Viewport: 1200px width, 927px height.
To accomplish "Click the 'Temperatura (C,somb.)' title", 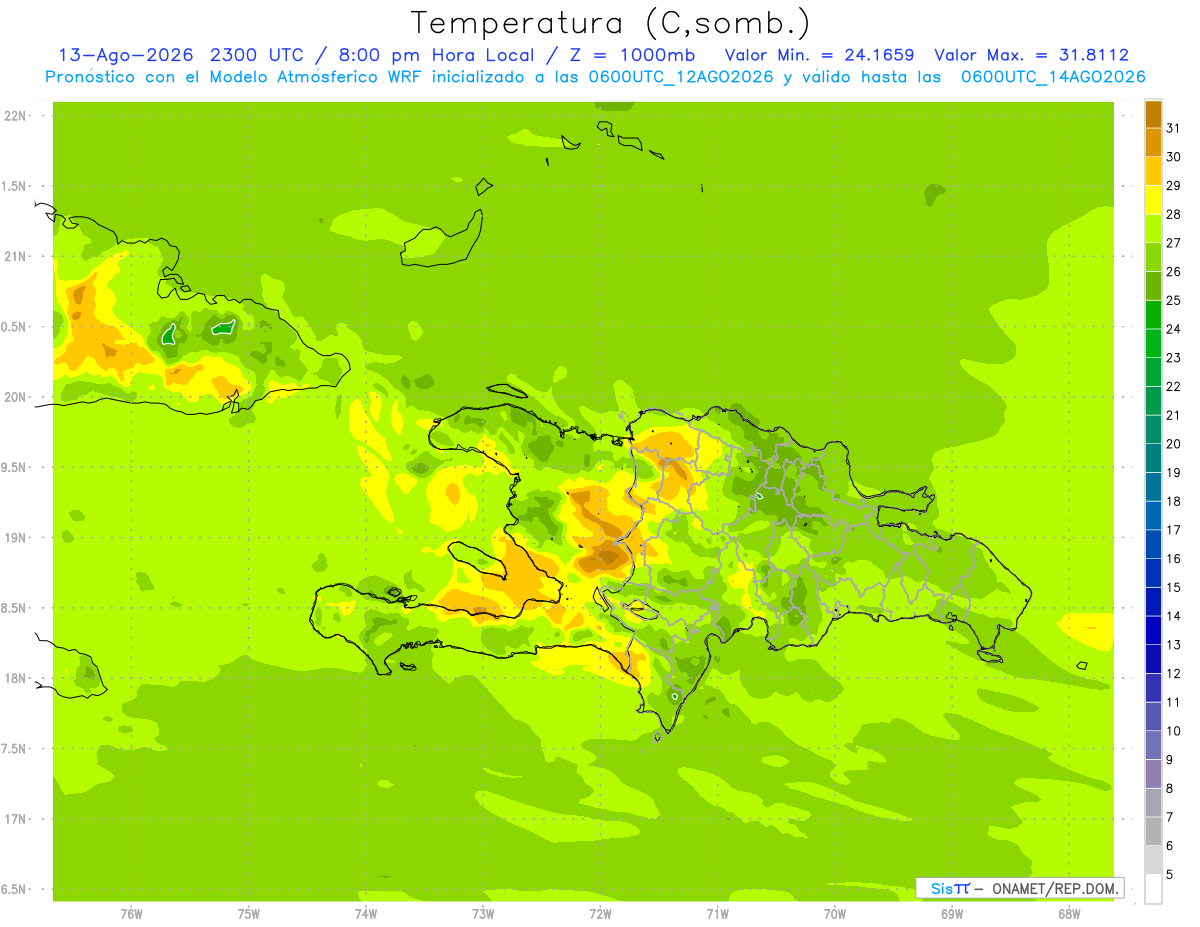I will [610, 22].
